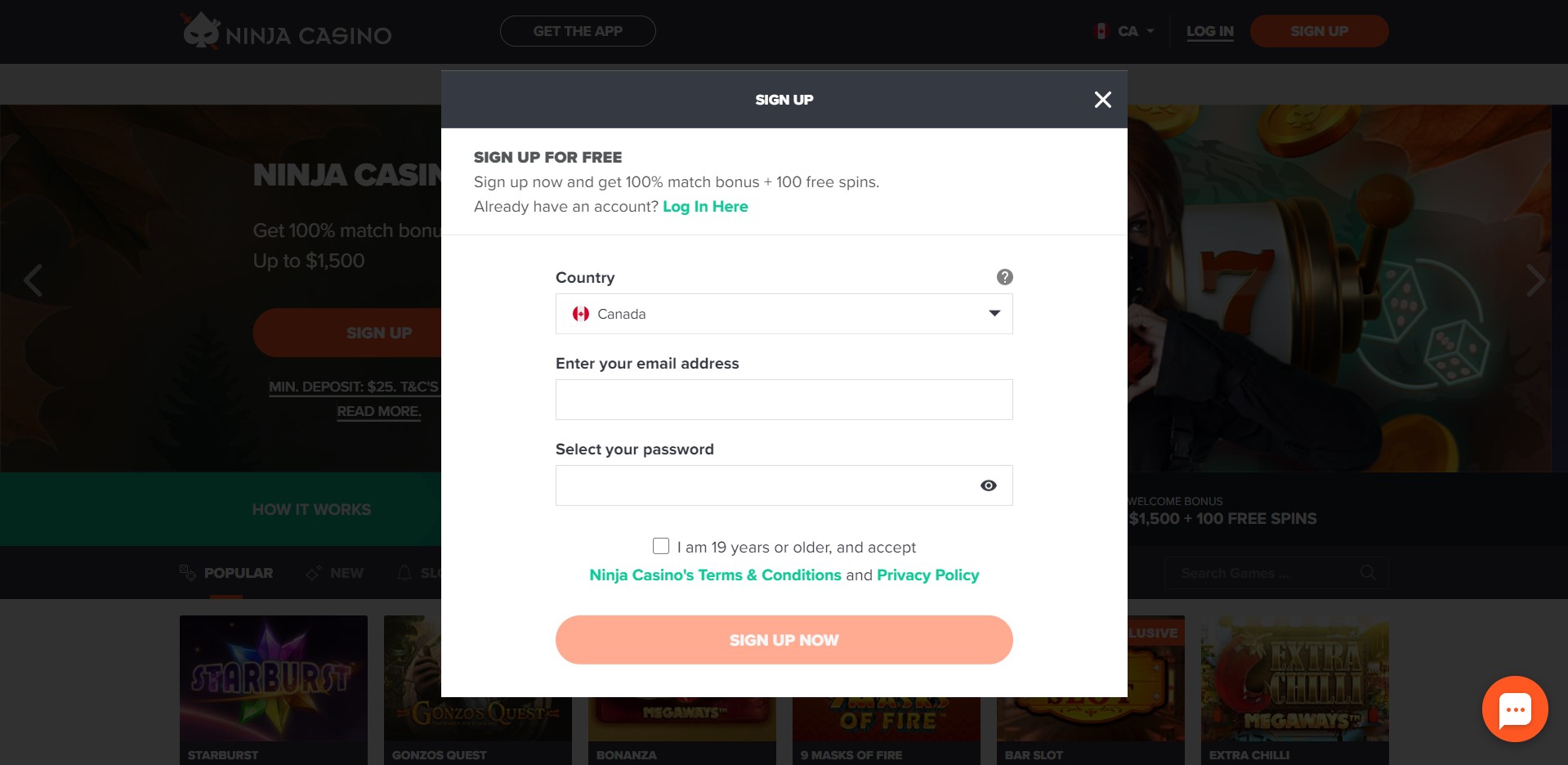This screenshot has width=1568, height=765.
Task: Open Ninja Casino's Terms & Conditions
Action: coord(715,575)
